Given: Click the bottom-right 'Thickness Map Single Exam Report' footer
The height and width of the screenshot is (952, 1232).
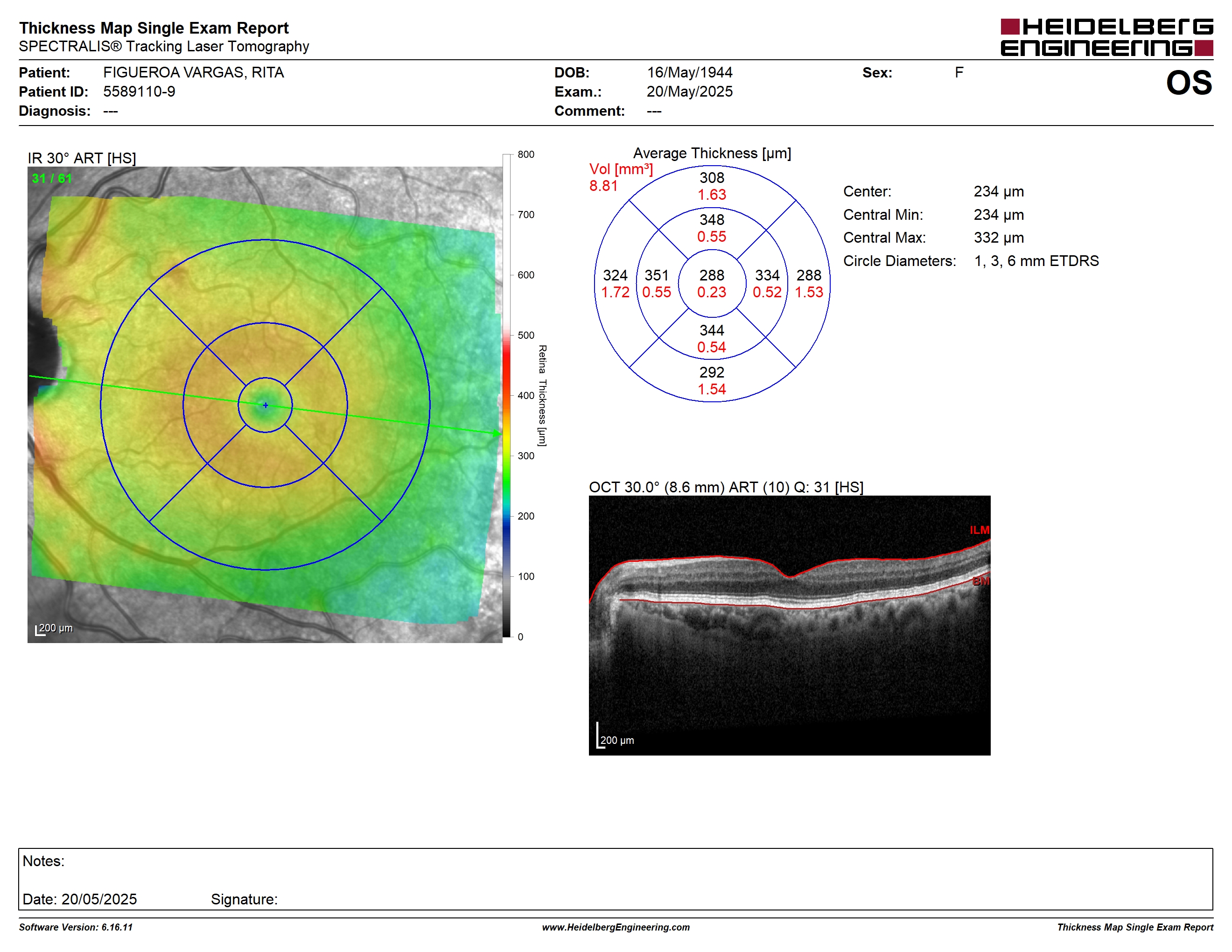Looking at the screenshot, I should coord(1135,927).
